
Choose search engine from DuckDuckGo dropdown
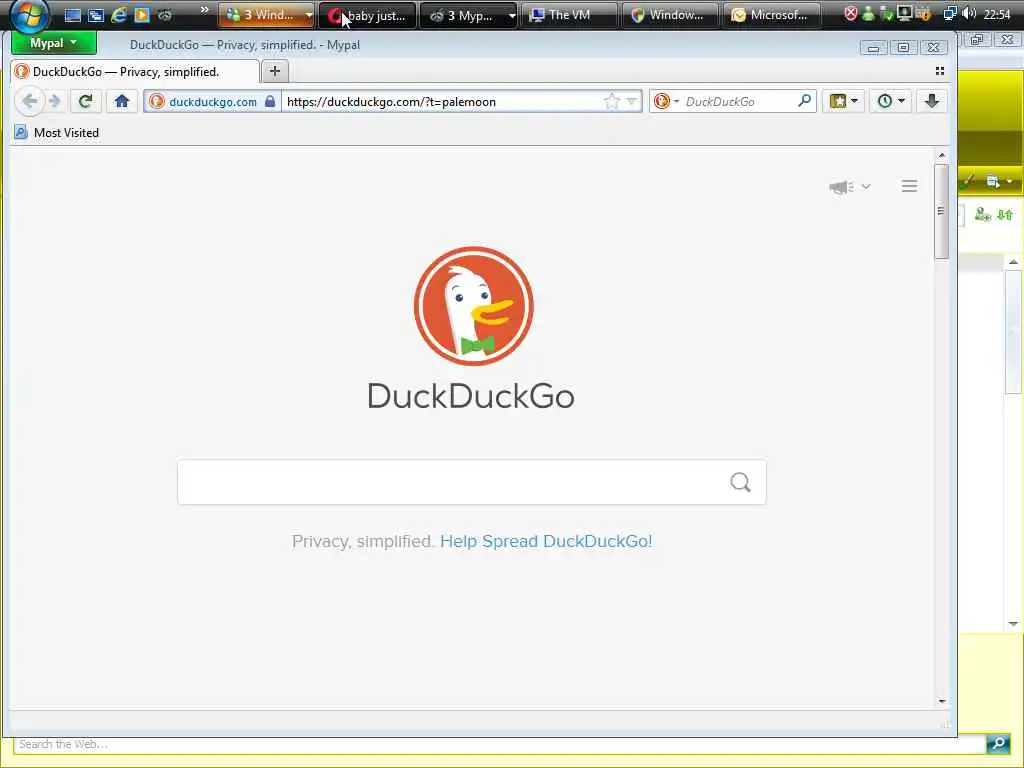(x=666, y=101)
